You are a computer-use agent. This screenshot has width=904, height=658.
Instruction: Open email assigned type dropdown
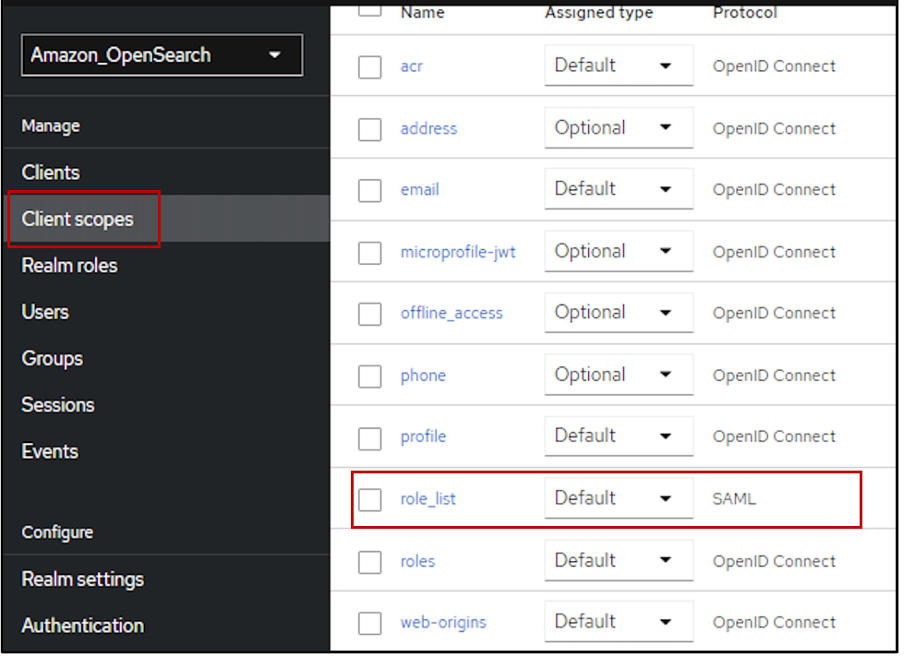[619, 189]
